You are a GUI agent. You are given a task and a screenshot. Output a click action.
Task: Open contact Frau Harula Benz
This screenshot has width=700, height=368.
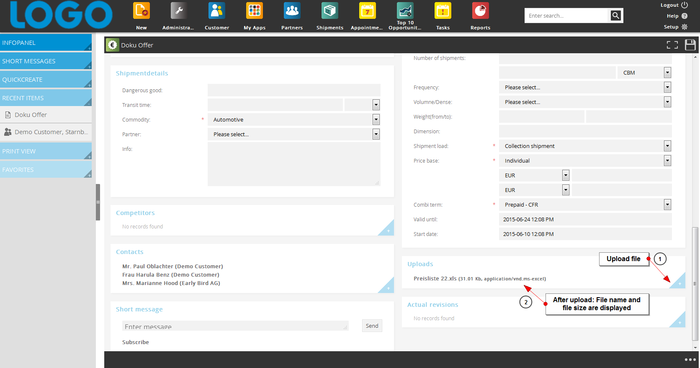tap(171, 275)
